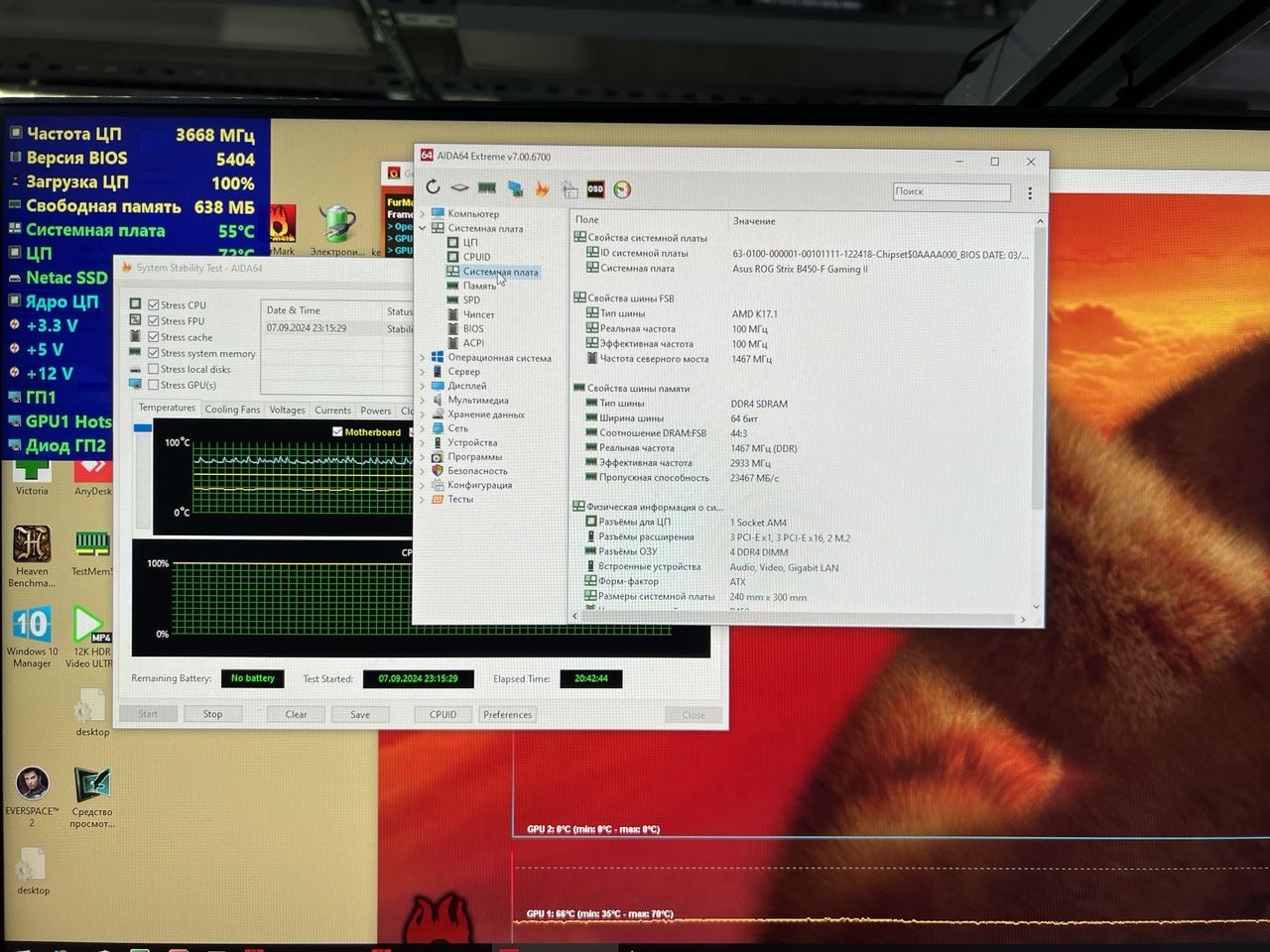Image resolution: width=1270 pixels, height=952 pixels.
Task: Click the Clear button in Stability Test
Action: [x=296, y=714]
